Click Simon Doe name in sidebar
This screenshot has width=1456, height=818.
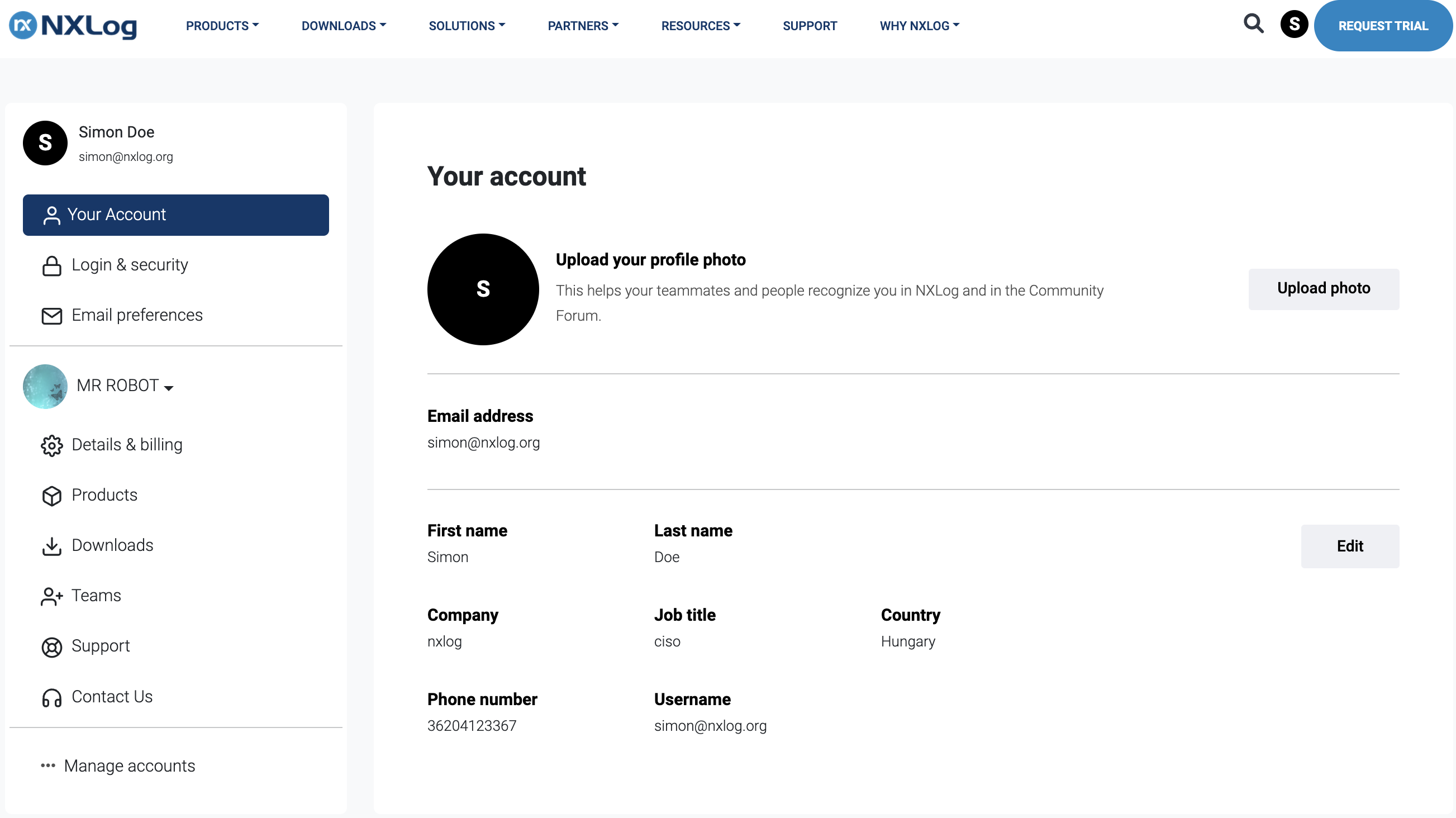pyautogui.click(x=116, y=132)
